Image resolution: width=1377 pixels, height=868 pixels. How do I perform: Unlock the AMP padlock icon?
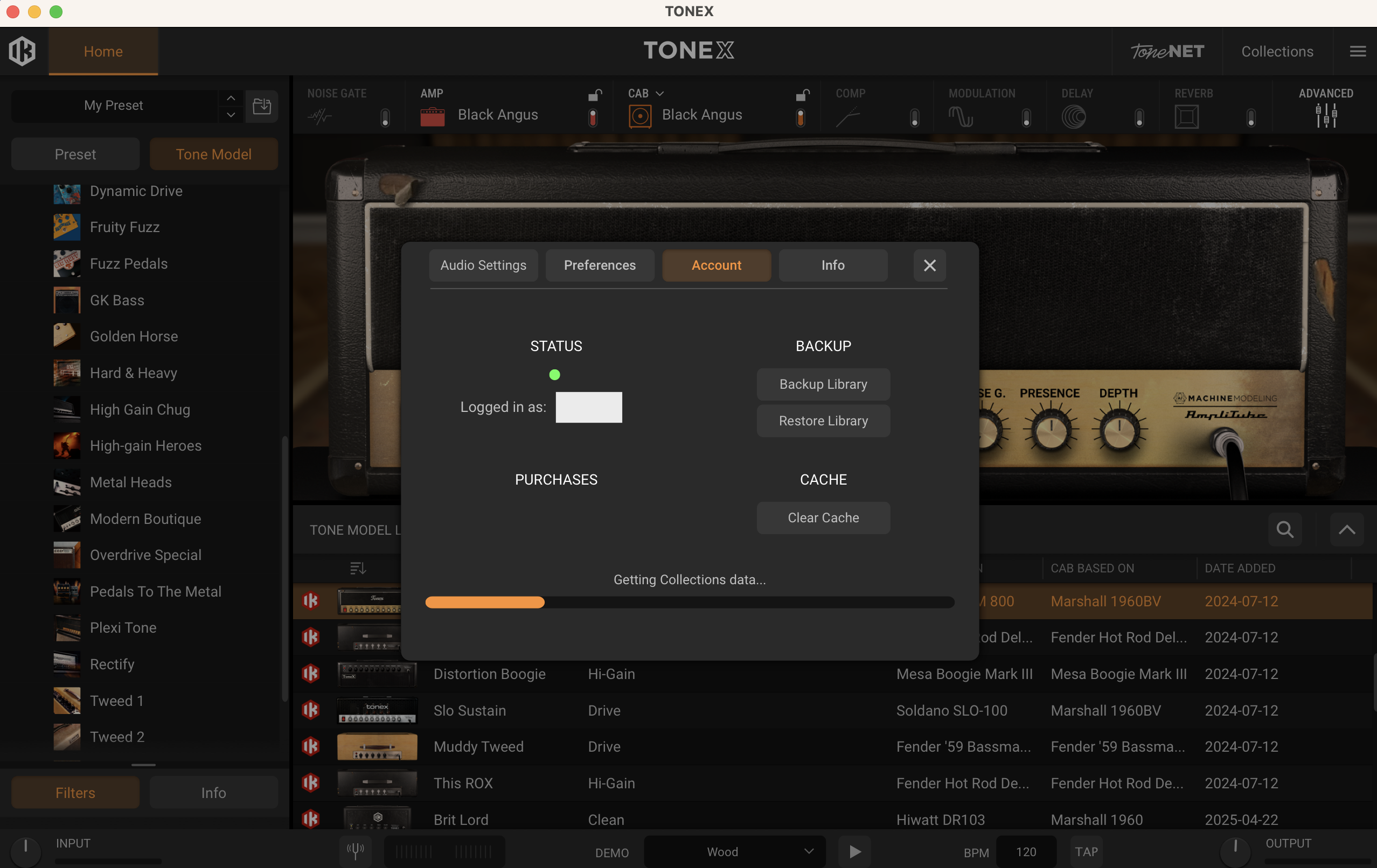[595, 94]
